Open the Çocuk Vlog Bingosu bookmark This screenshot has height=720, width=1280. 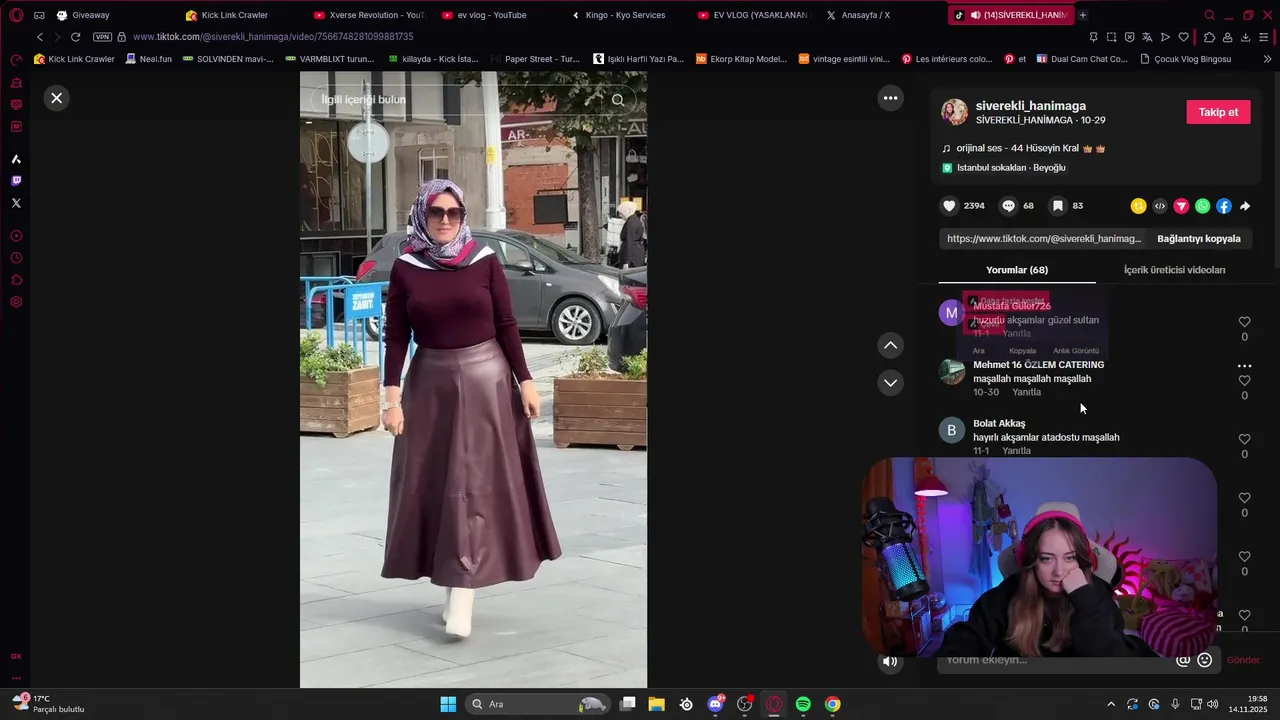click(x=1185, y=59)
